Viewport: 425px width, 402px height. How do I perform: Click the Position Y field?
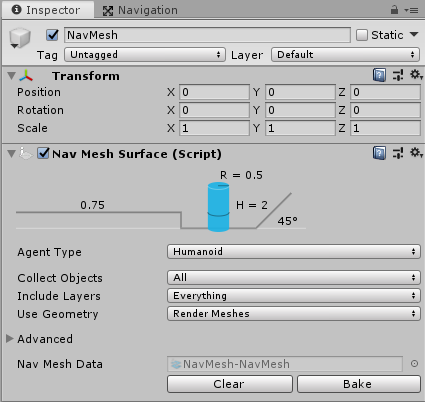click(300, 92)
